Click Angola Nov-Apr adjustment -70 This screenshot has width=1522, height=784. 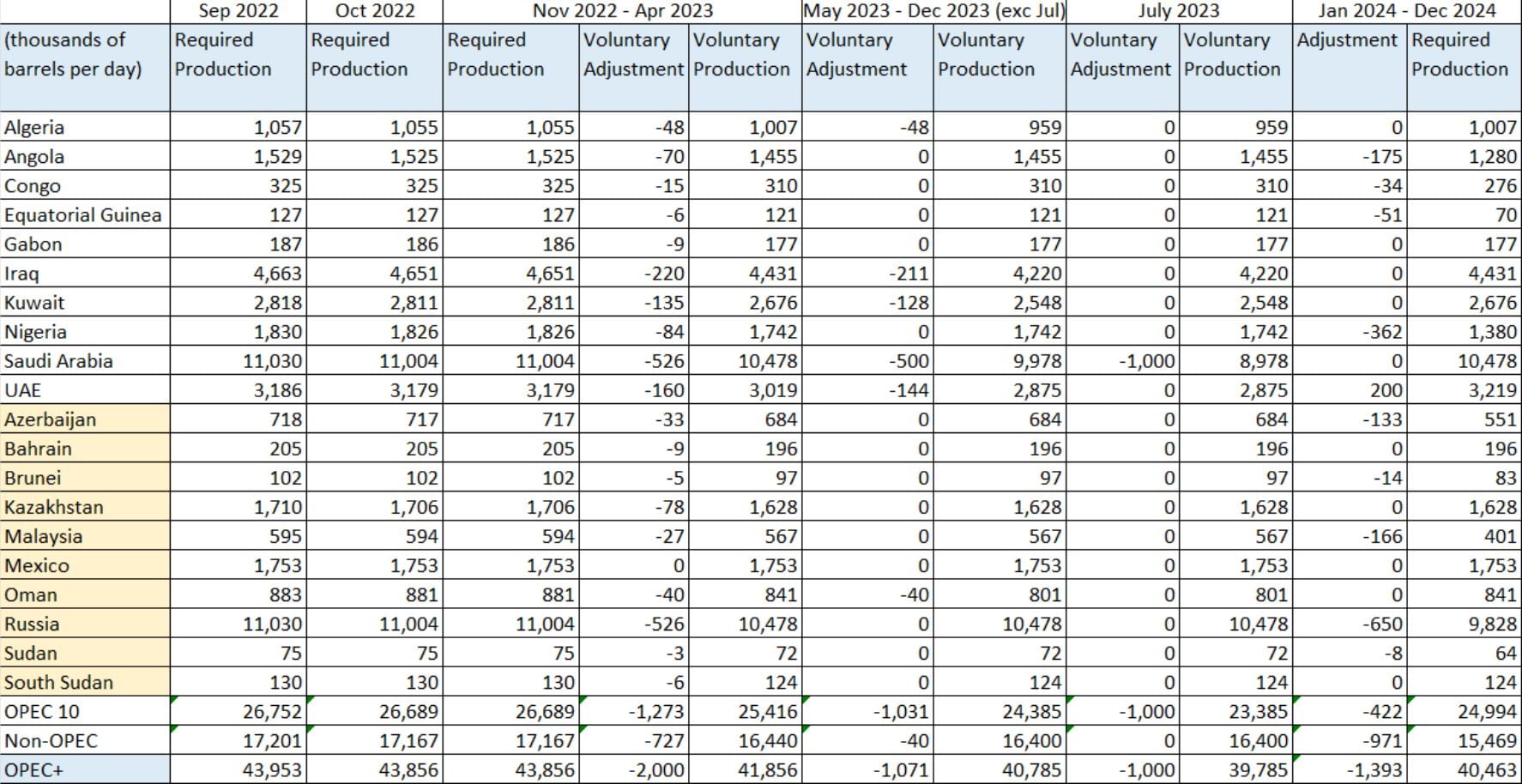click(633, 156)
